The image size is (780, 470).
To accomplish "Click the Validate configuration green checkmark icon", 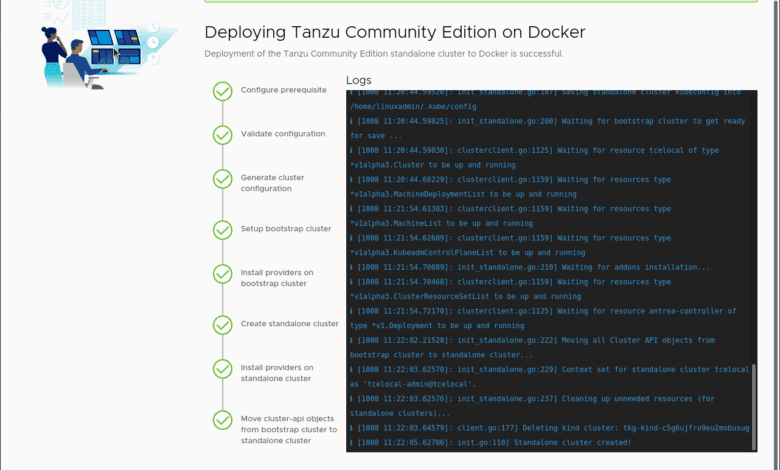I will [x=222, y=135].
